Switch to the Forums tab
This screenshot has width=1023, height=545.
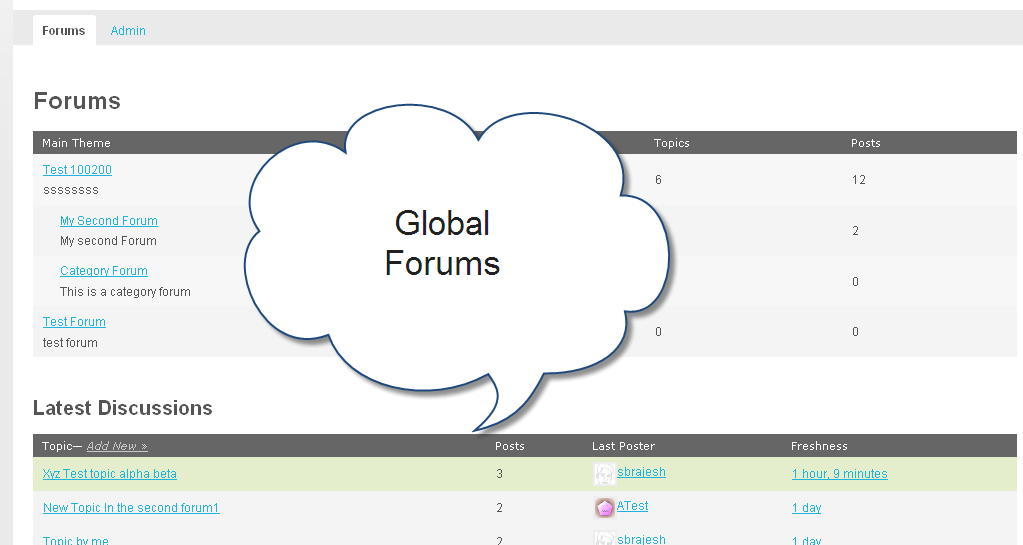(x=64, y=31)
